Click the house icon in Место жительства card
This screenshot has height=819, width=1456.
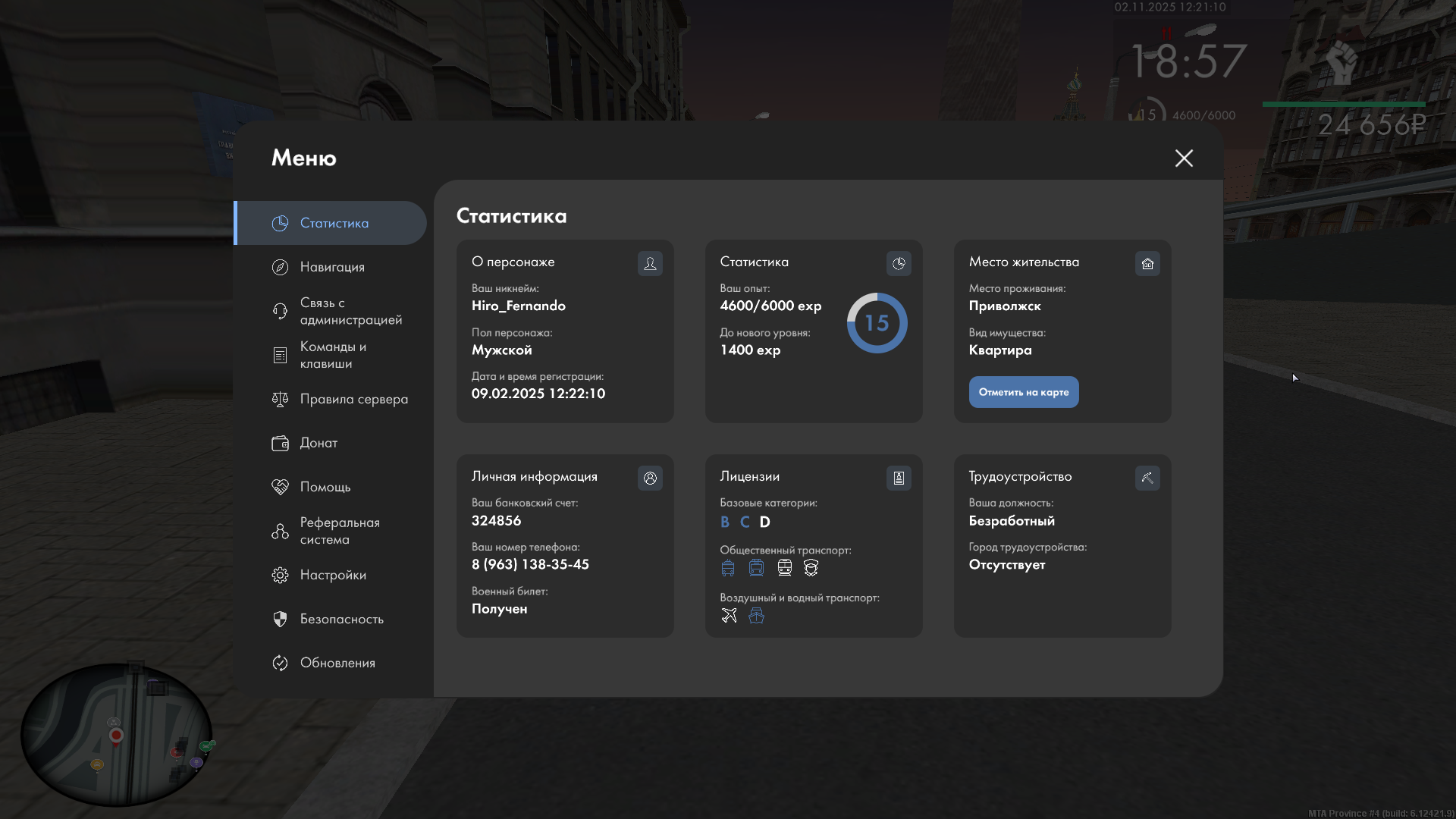[x=1147, y=263]
